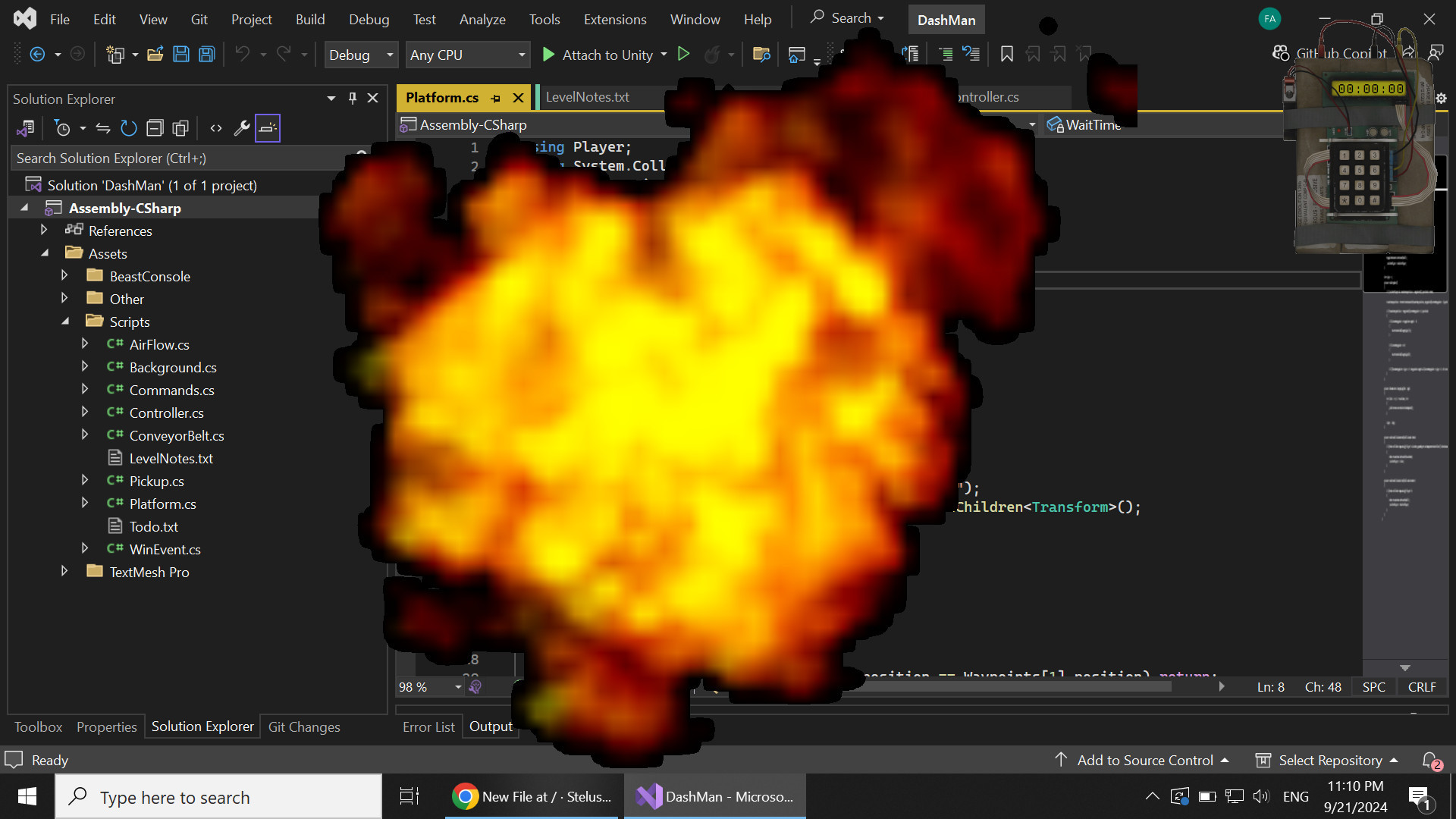Toggle Sync with Active Document
Viewport: 1456px width, 819px height.
[x=103, y=128]
